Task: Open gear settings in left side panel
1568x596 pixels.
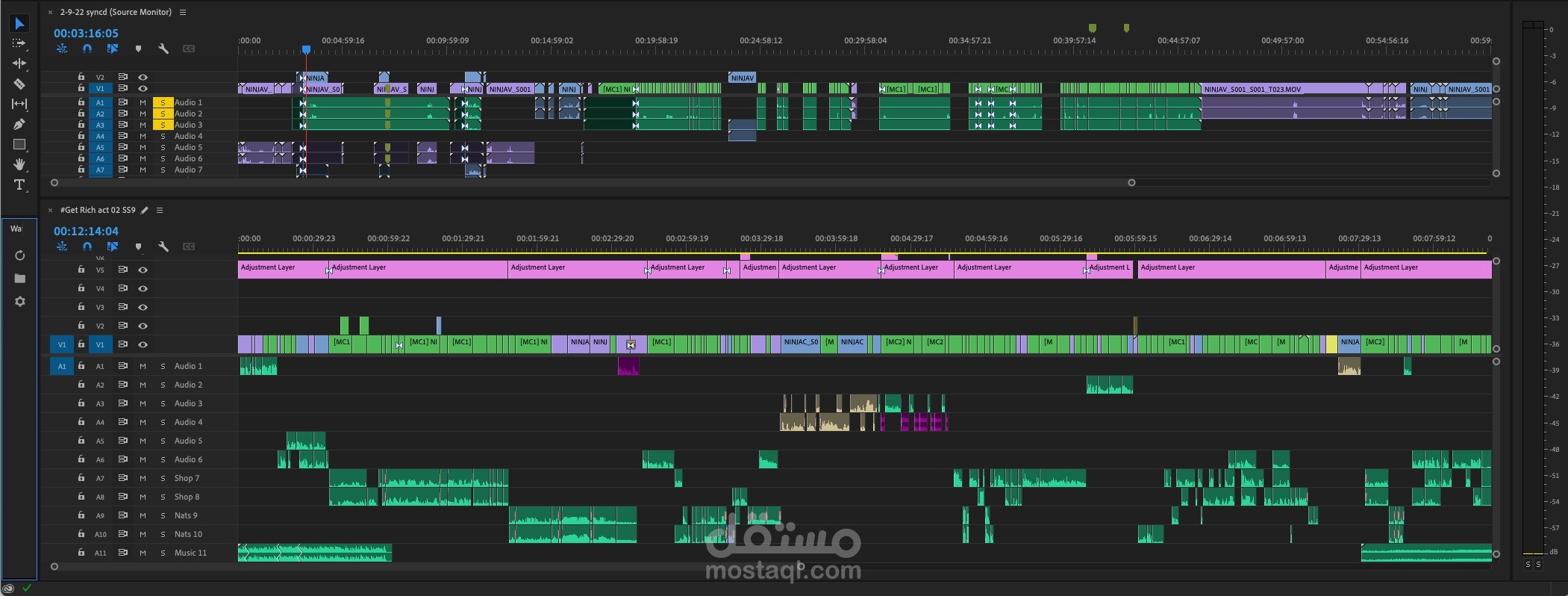Action: 20,302
